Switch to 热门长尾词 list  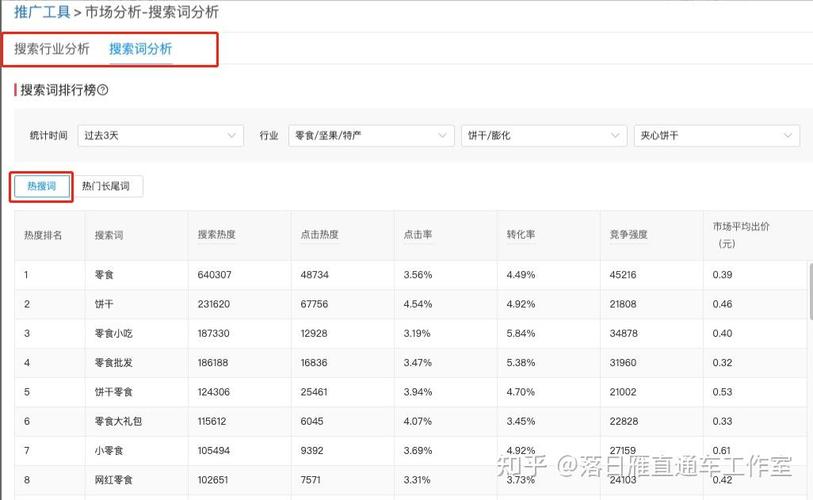tap(106, 186)
